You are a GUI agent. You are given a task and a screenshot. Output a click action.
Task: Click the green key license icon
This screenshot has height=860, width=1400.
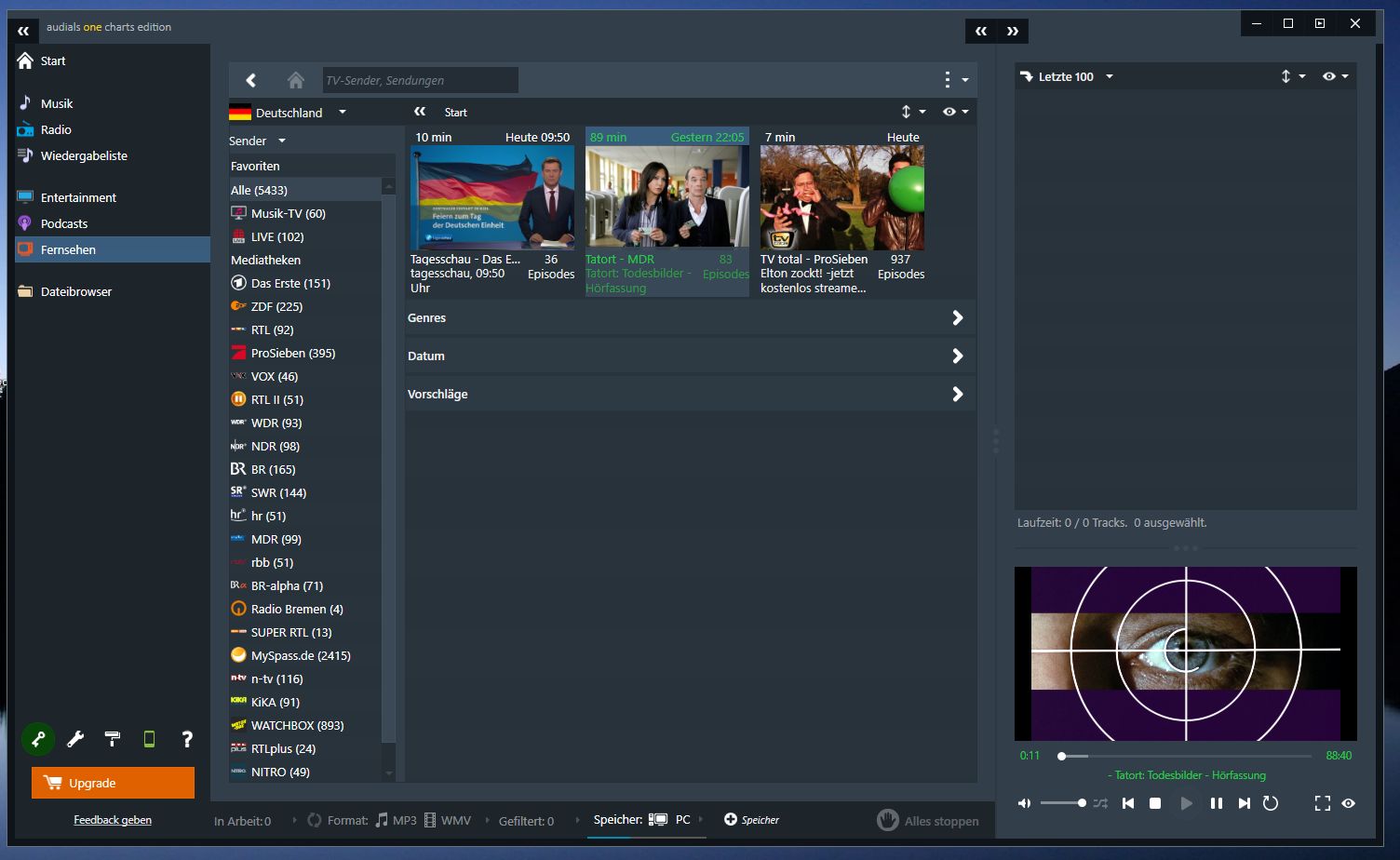[x=38, y=739]
